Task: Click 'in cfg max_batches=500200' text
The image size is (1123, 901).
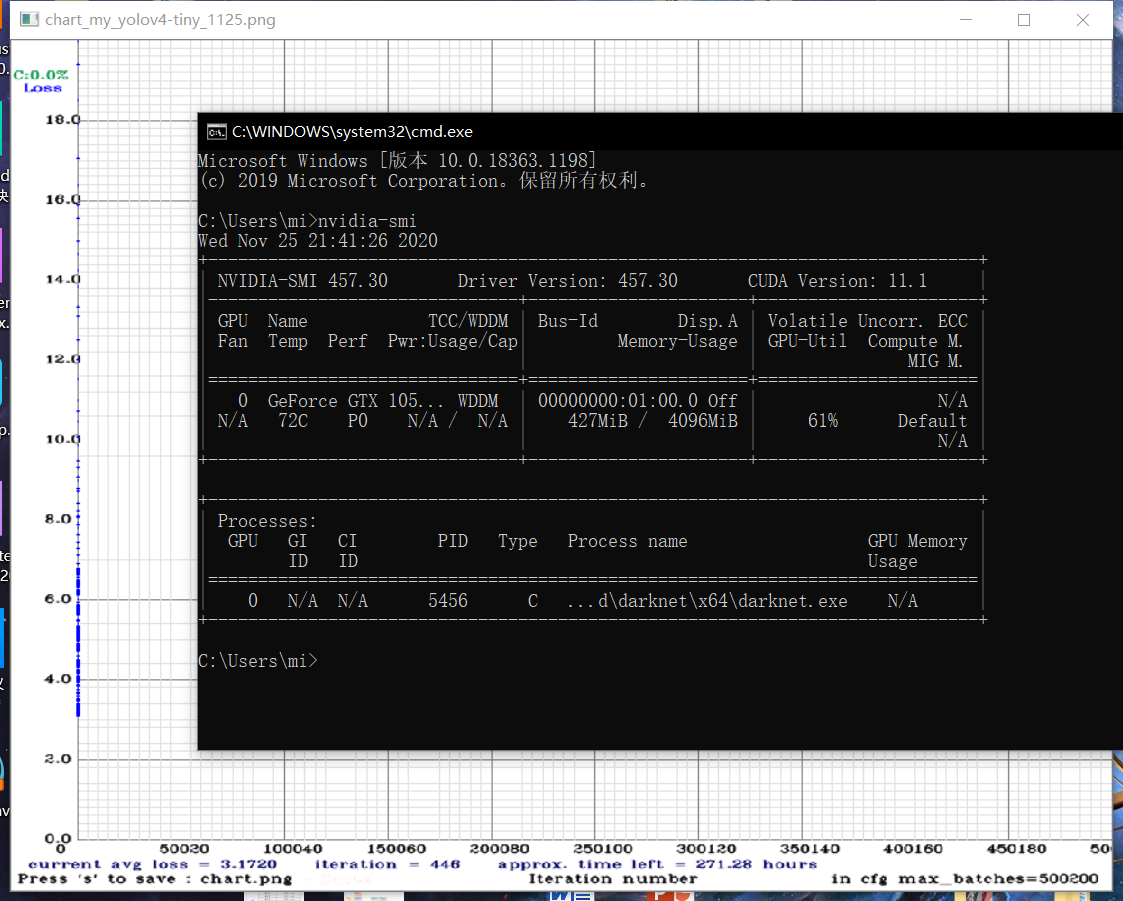Action: click(x=965, y=879)
